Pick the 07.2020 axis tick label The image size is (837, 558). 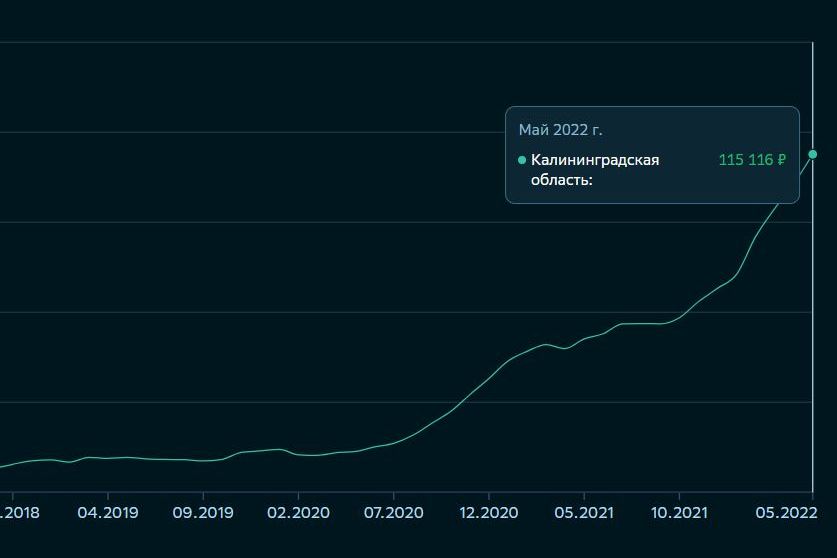coord(393,512)
